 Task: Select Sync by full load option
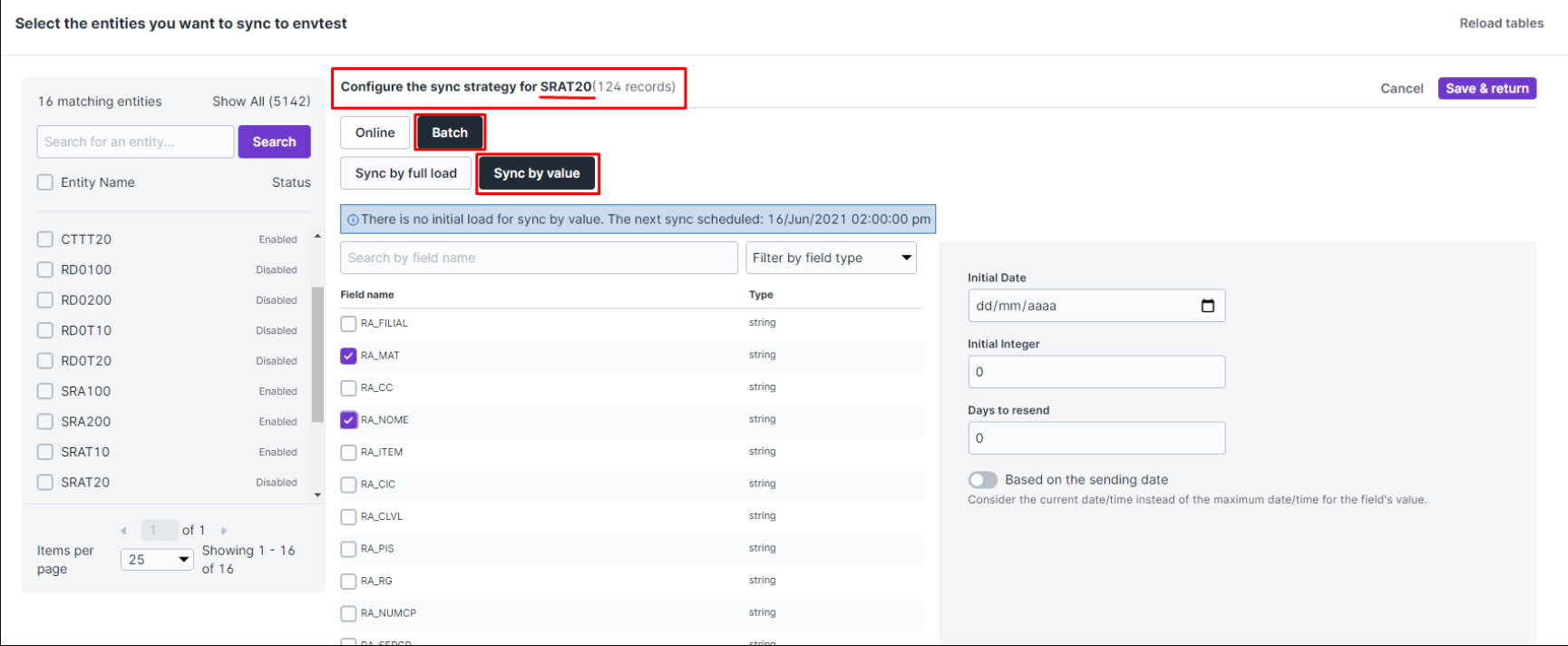click(405, 173)
